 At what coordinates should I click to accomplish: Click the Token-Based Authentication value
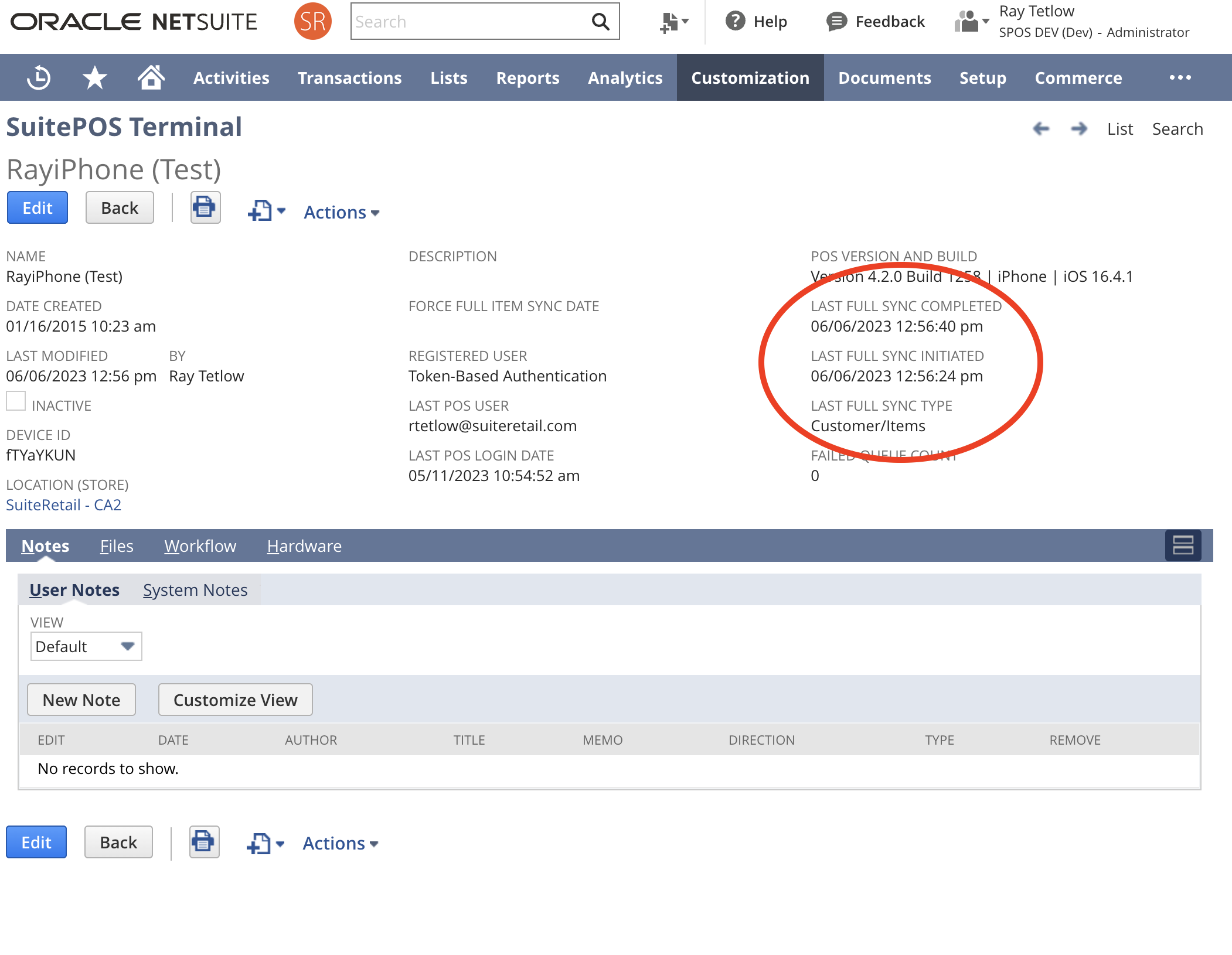(x=507, y=376)
